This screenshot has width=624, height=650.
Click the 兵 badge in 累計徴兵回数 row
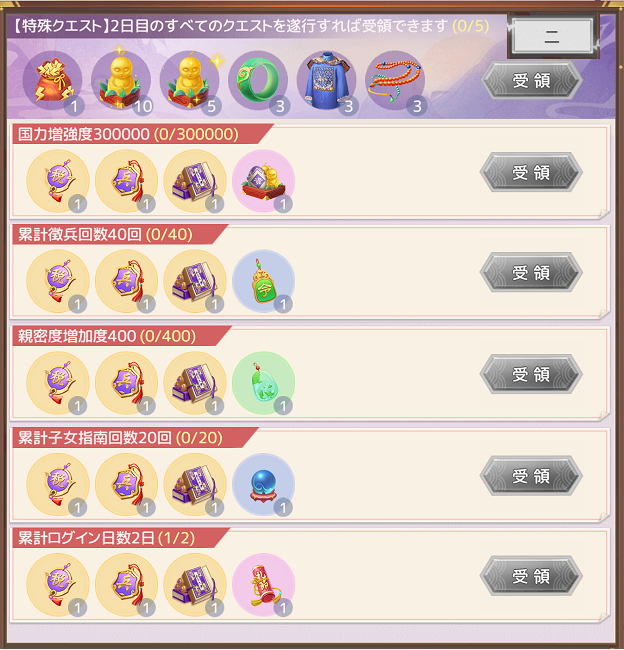tap(126, 281)
